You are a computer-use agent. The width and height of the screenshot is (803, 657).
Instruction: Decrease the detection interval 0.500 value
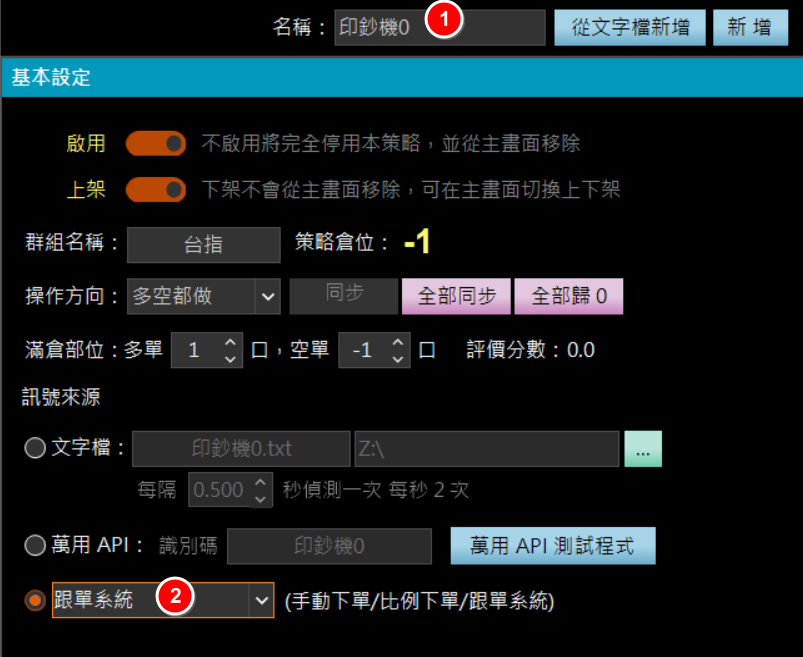(261, 499)
